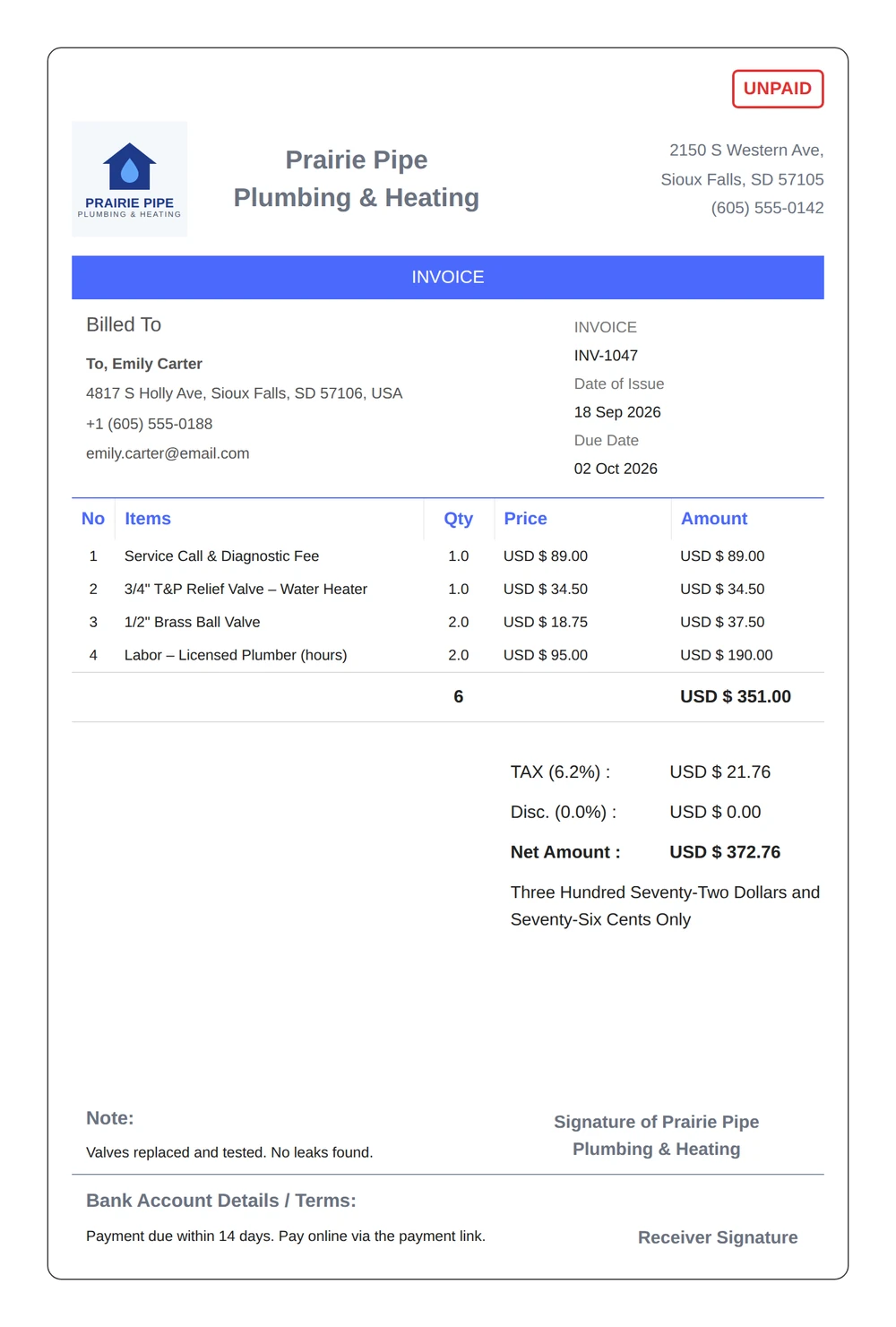Click net amount USD $ 372.76
This screenshot has width=896, height=1327.
pyautogui.click(x=725, y=853)
